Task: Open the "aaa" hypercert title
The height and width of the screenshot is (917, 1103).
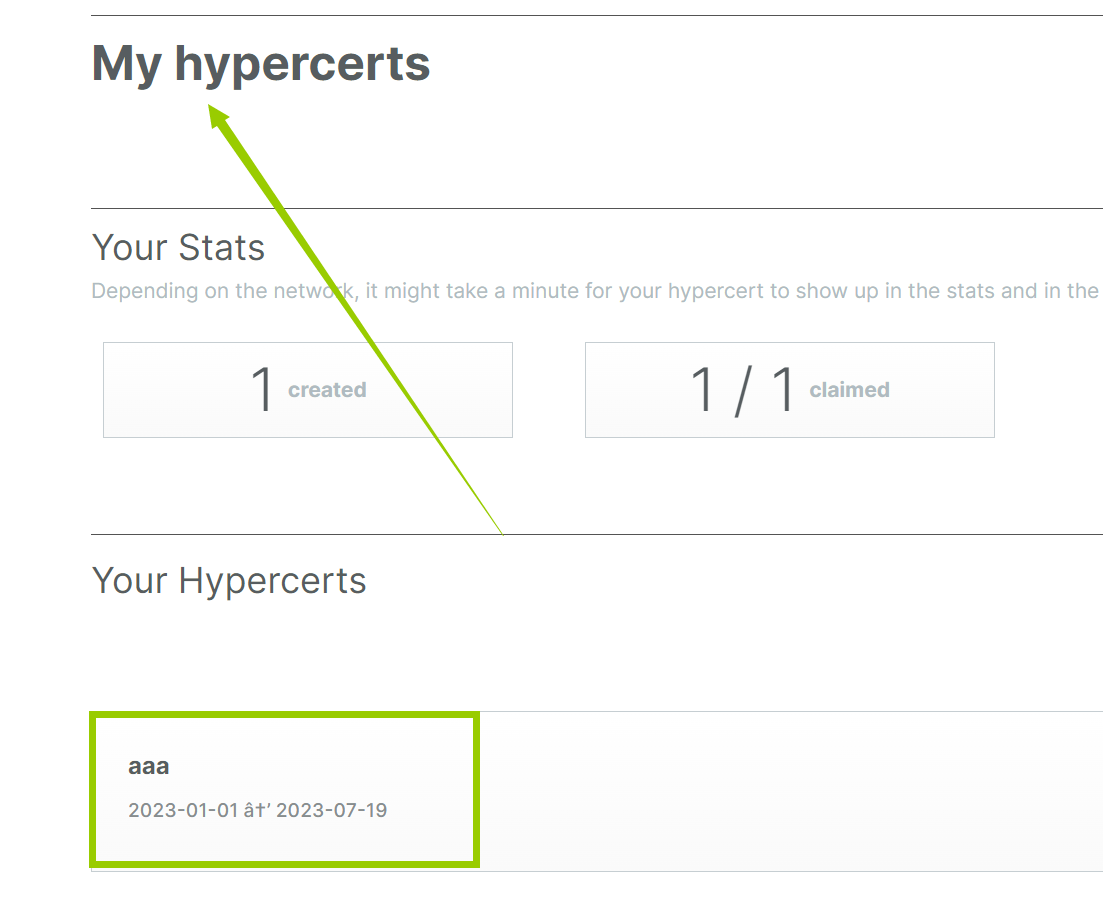Action: 149,767
